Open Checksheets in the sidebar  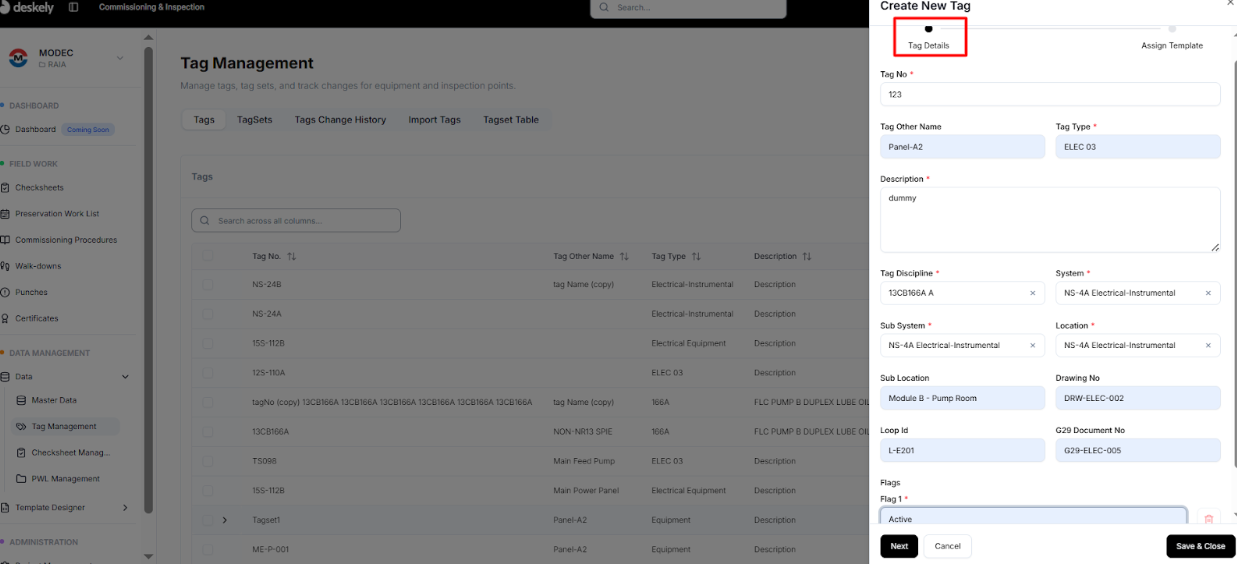pyautogui.click(x=39, y=188)
